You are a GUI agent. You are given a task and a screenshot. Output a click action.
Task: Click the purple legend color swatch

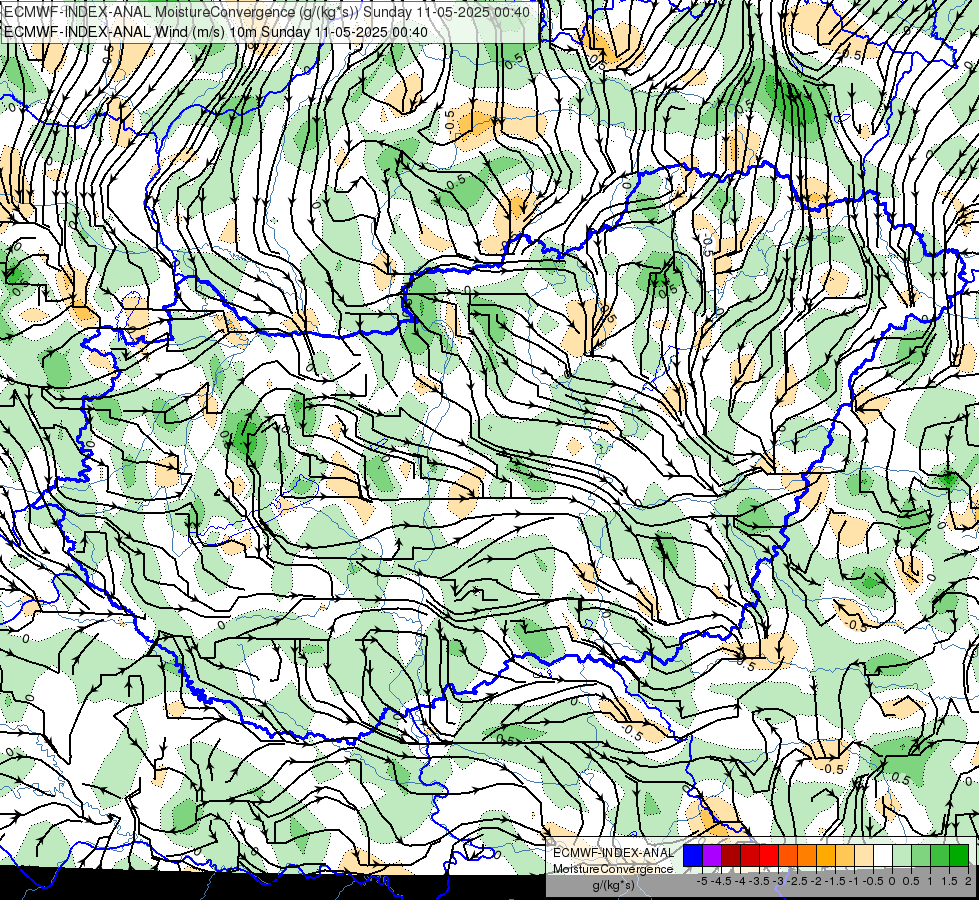pyautogui.click(x=712, y=855)
